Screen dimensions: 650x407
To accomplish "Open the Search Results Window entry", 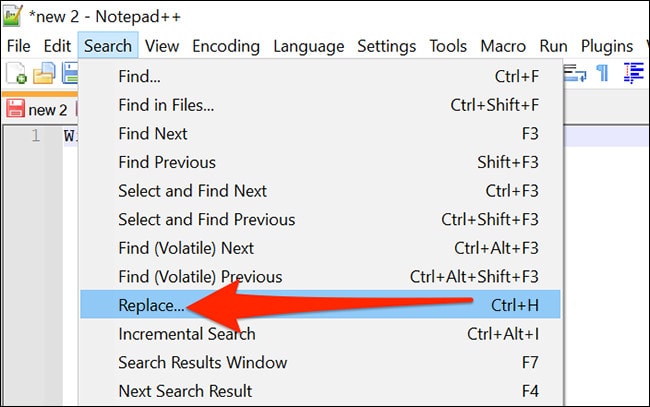I will [202, 362].
